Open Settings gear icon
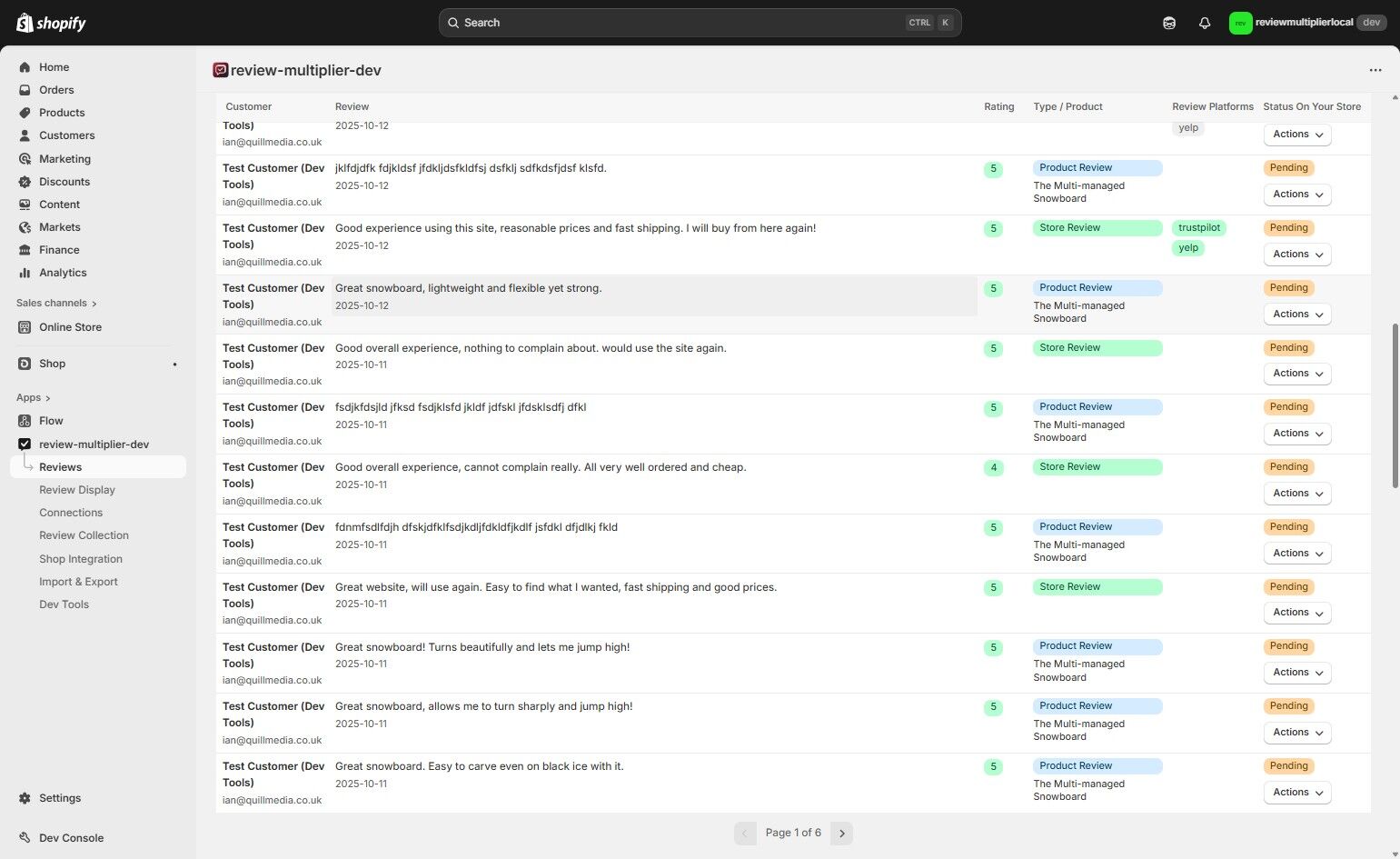This screenshot has width=1400, height=859. 25,798
